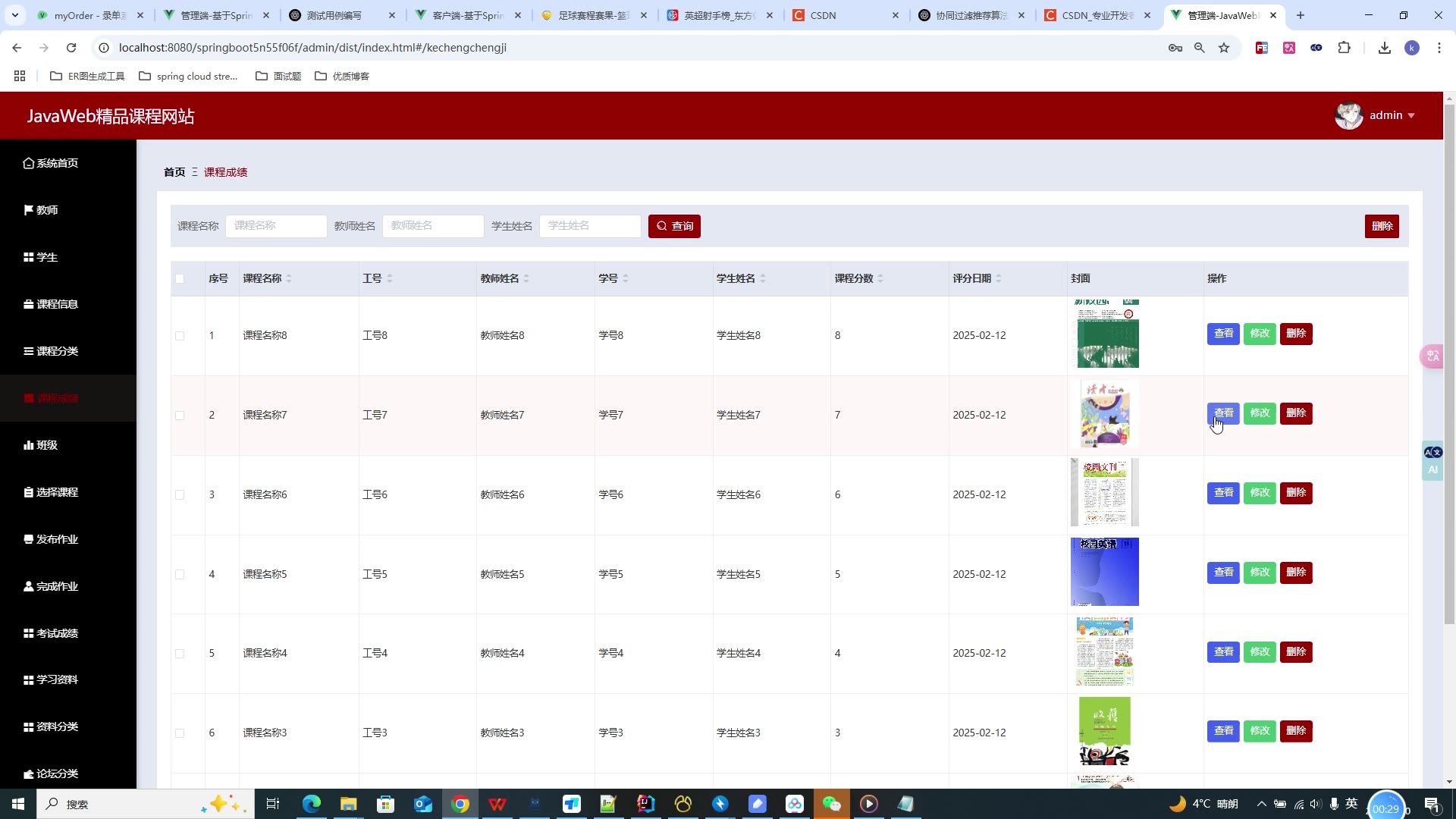
Task: Sort by 课程分数 column arrows
Action: [x=880, y=278]
